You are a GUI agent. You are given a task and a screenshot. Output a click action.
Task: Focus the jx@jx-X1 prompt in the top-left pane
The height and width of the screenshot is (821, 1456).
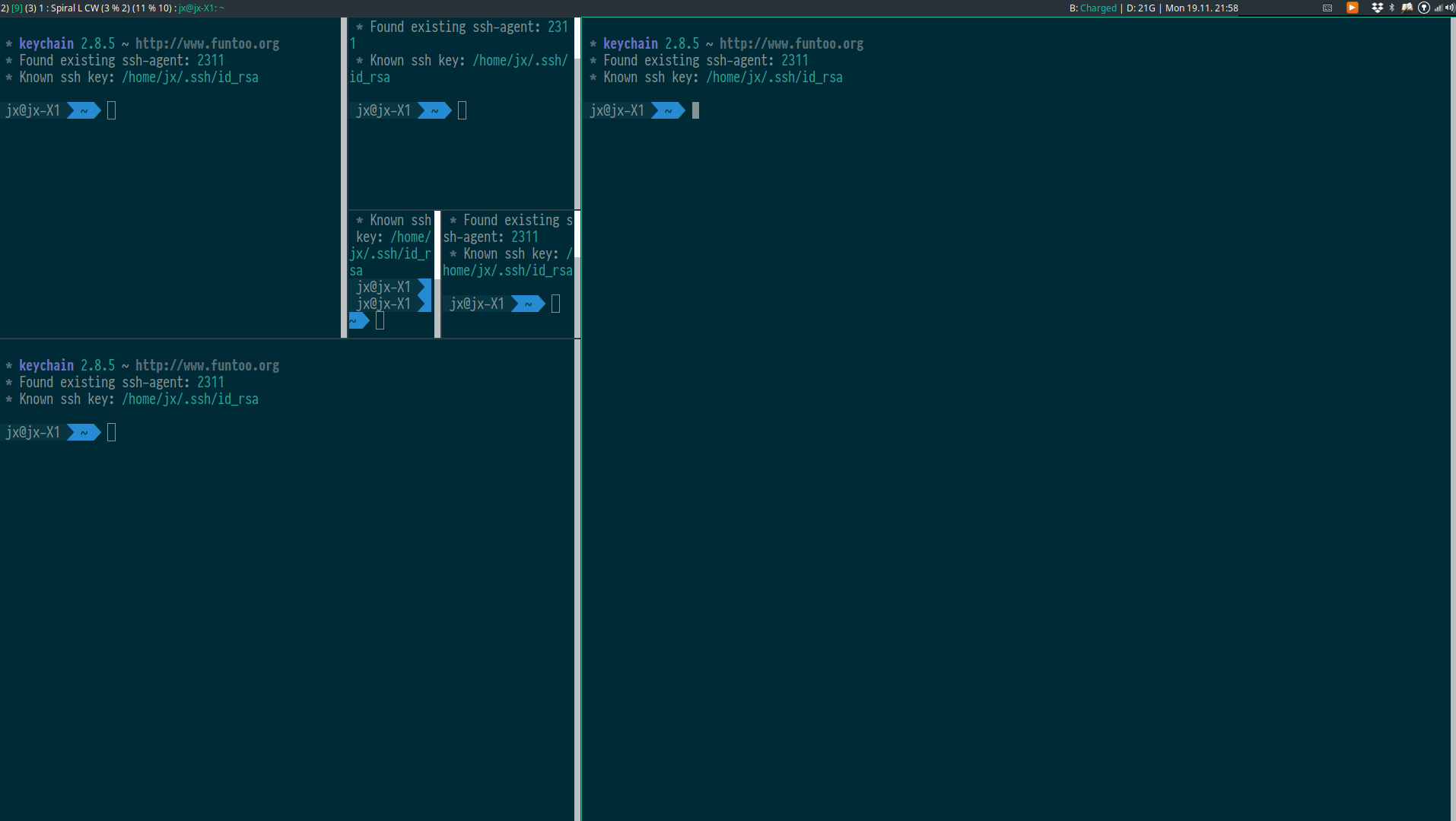click(33, 110)
